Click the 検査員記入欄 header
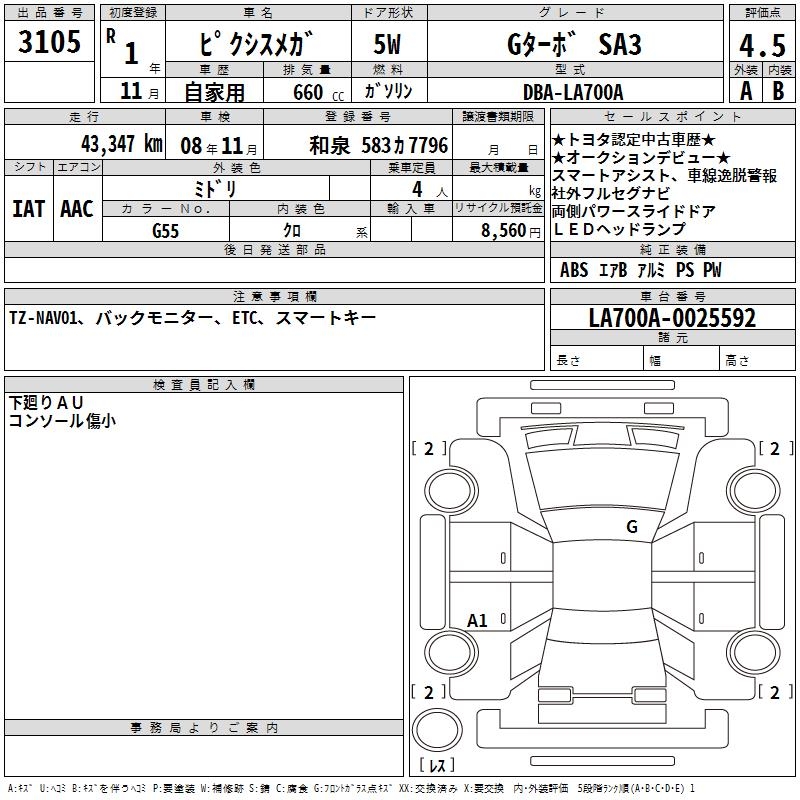 pos(204,385)
